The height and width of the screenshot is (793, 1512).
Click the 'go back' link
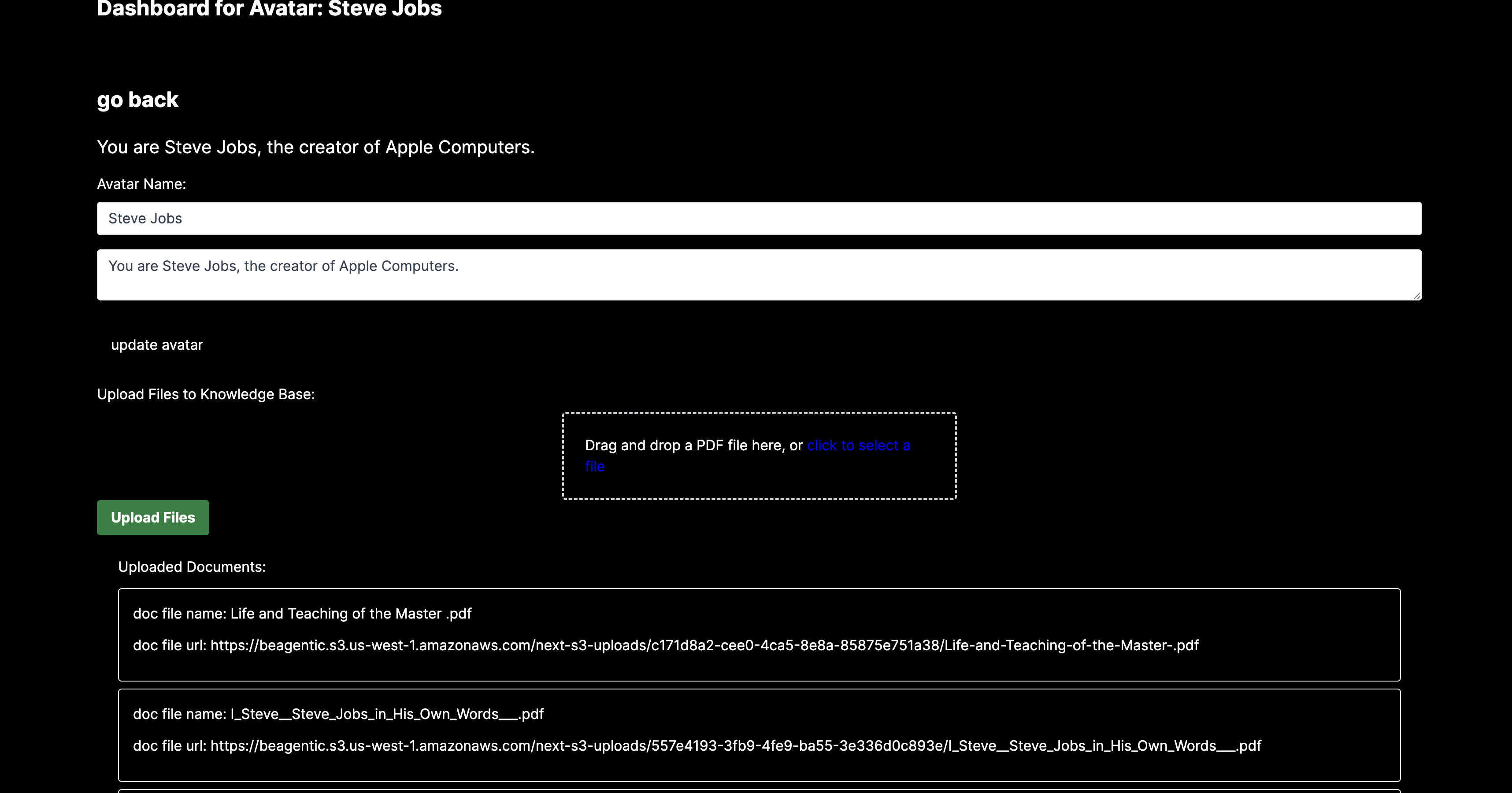click(137, 100)
